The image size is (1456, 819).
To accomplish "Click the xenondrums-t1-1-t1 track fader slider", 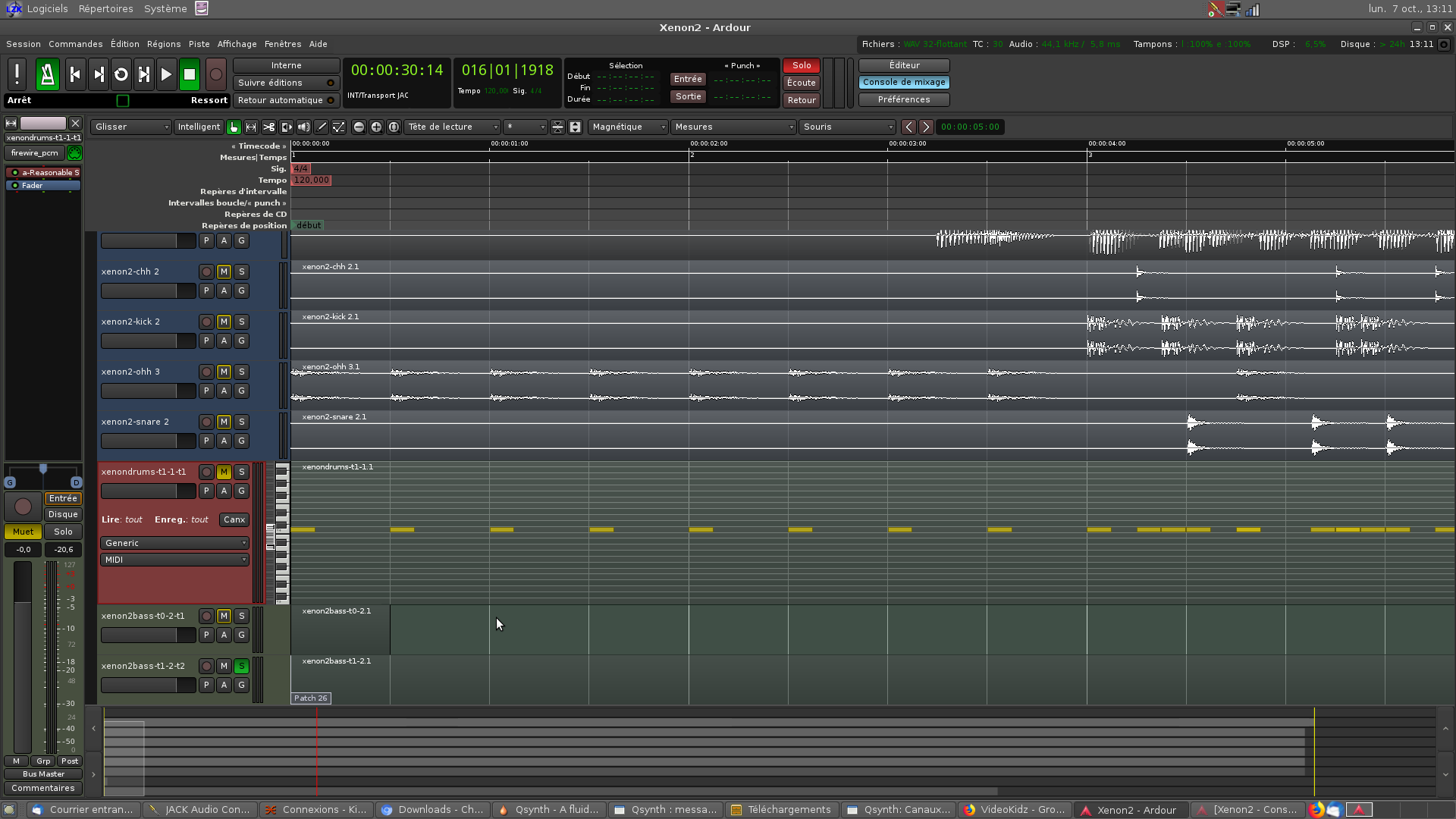I will 148,491.
